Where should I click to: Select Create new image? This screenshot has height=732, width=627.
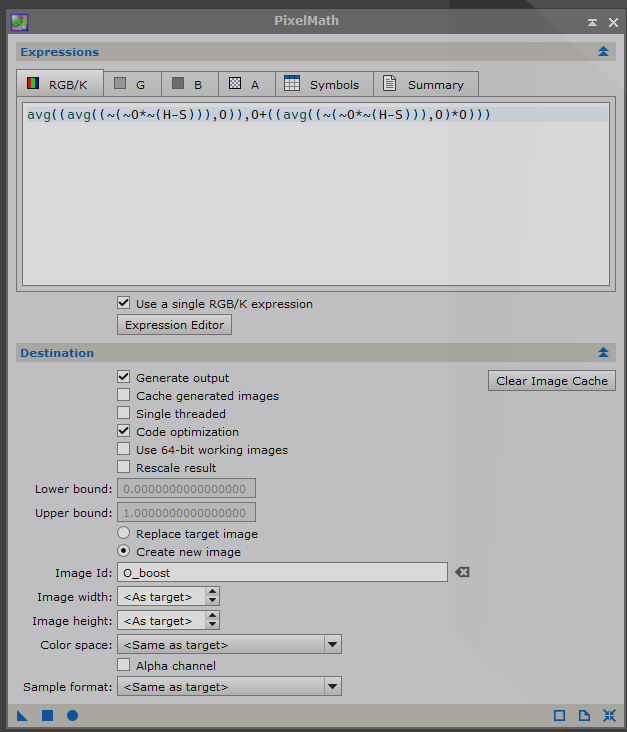point(123,551)
